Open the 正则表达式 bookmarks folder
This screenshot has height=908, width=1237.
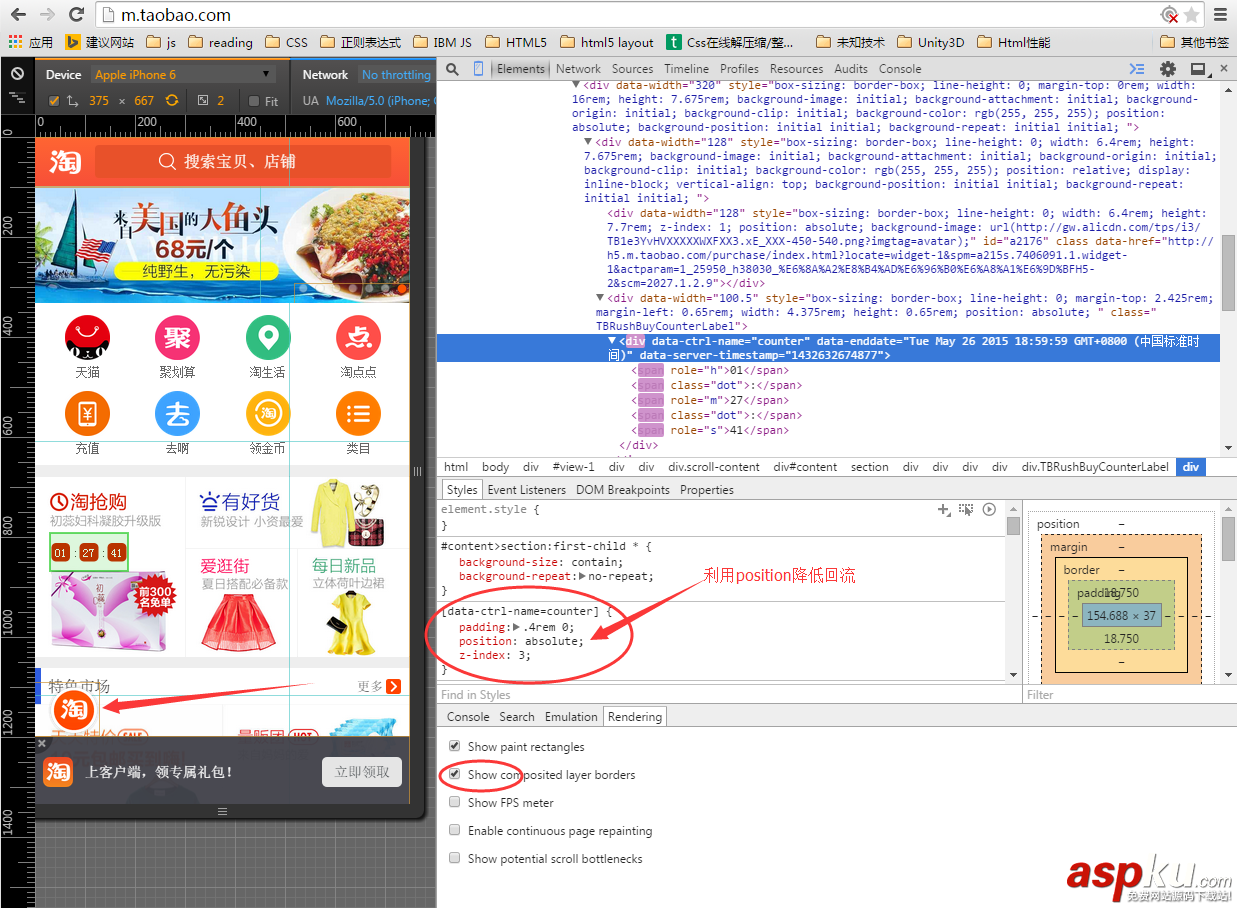(361, 42)
